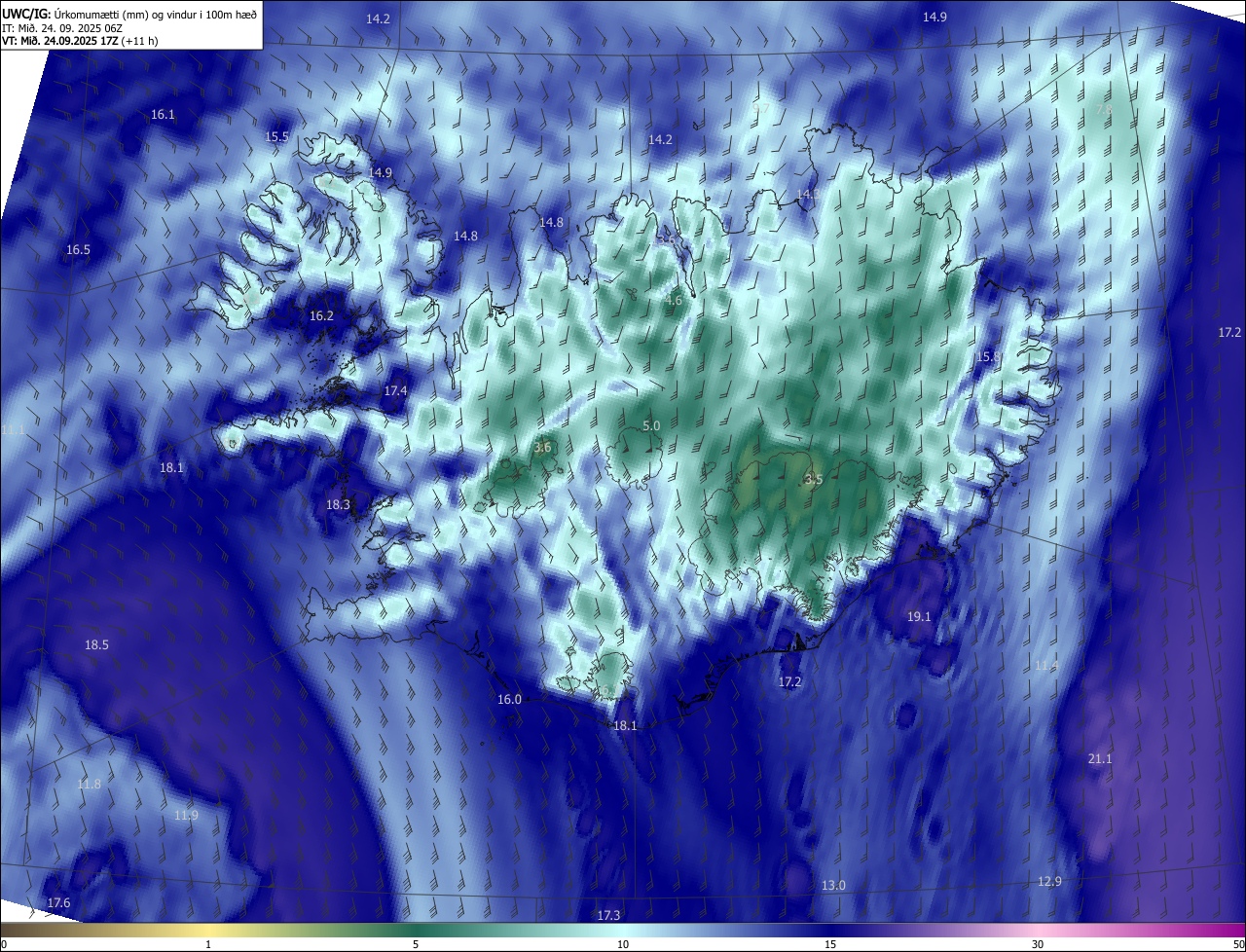The height and width of the screenshot is (952, 1246).
Task: Click the 3.5 value label
Action: [x=814, y=480]
